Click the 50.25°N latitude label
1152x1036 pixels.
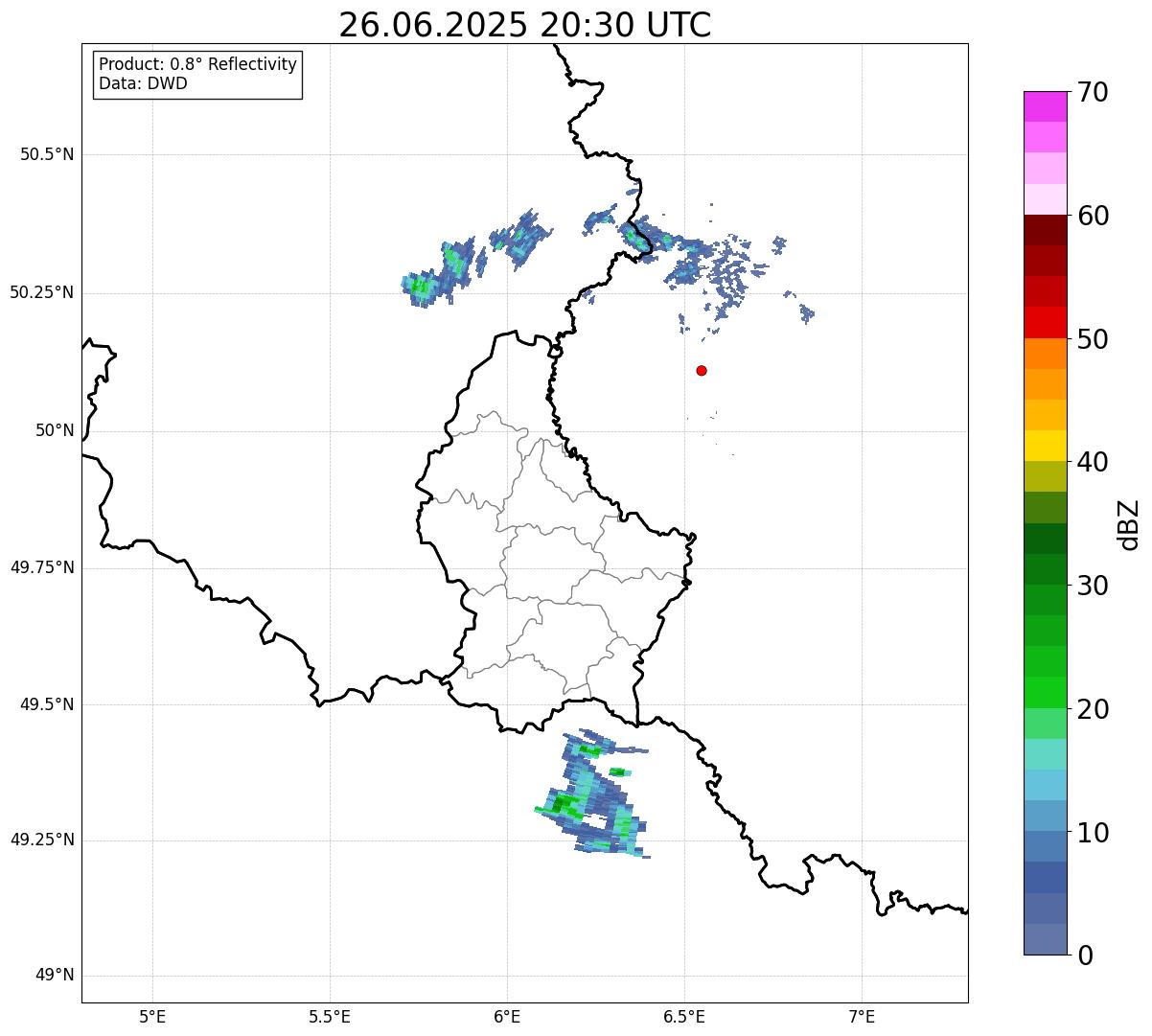coord(42,292)
